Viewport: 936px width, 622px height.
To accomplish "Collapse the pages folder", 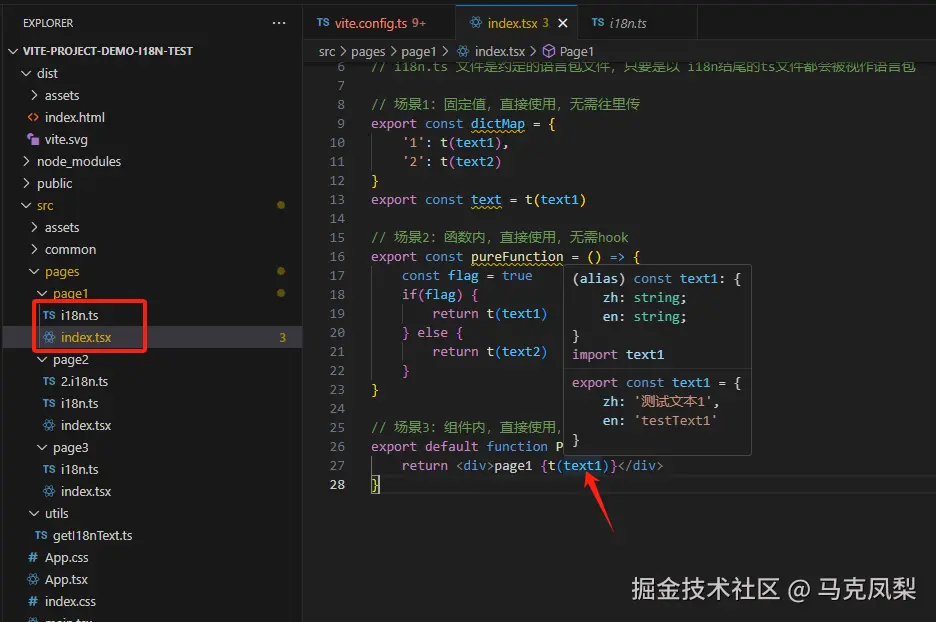I will [34, 272].
